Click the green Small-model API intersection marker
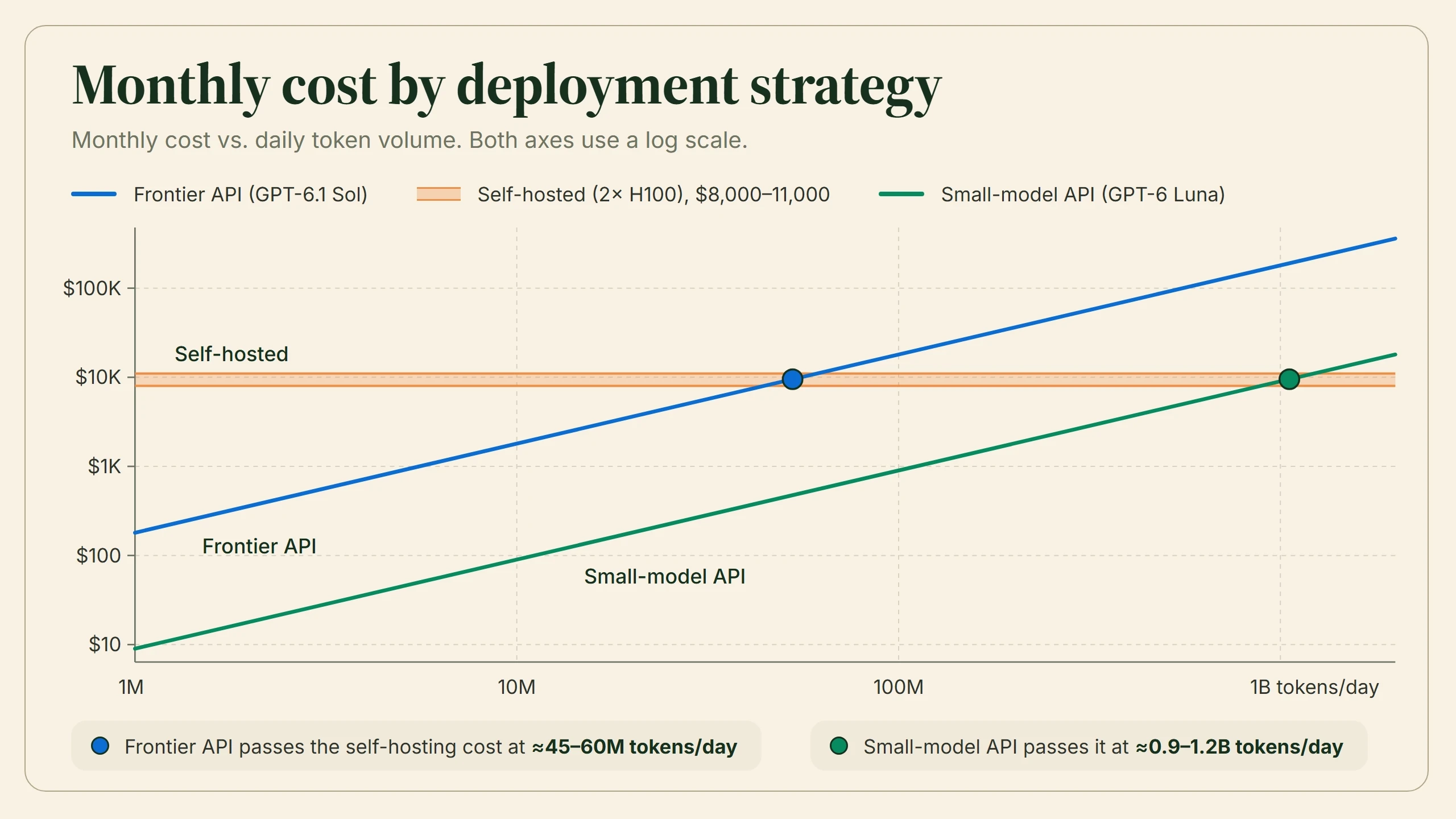 pyautogui.click(x=1289, y=379)
